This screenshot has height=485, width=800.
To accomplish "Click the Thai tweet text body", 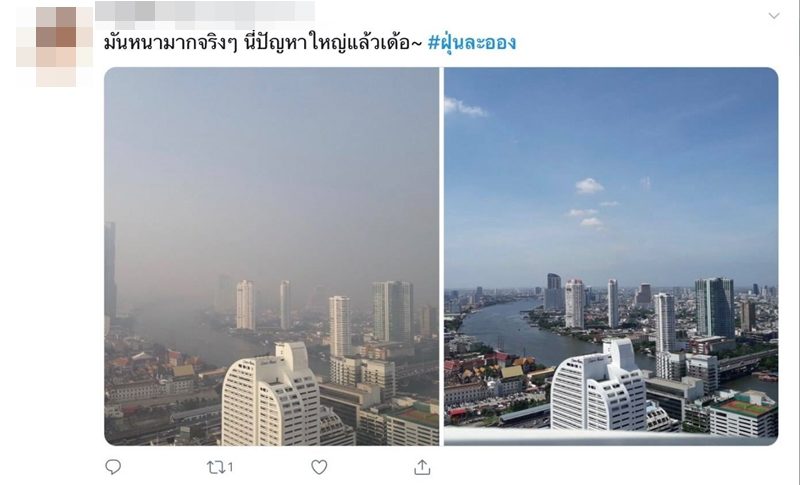I will pos(263,43).
